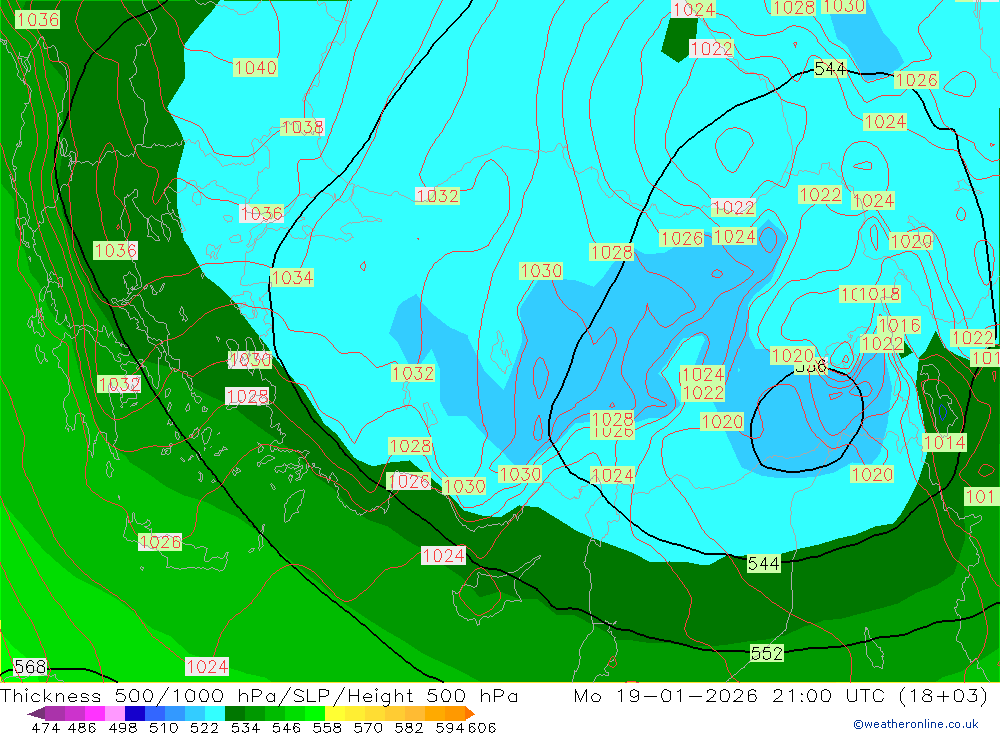Select the 1018 isobar label

pos(879,294)
